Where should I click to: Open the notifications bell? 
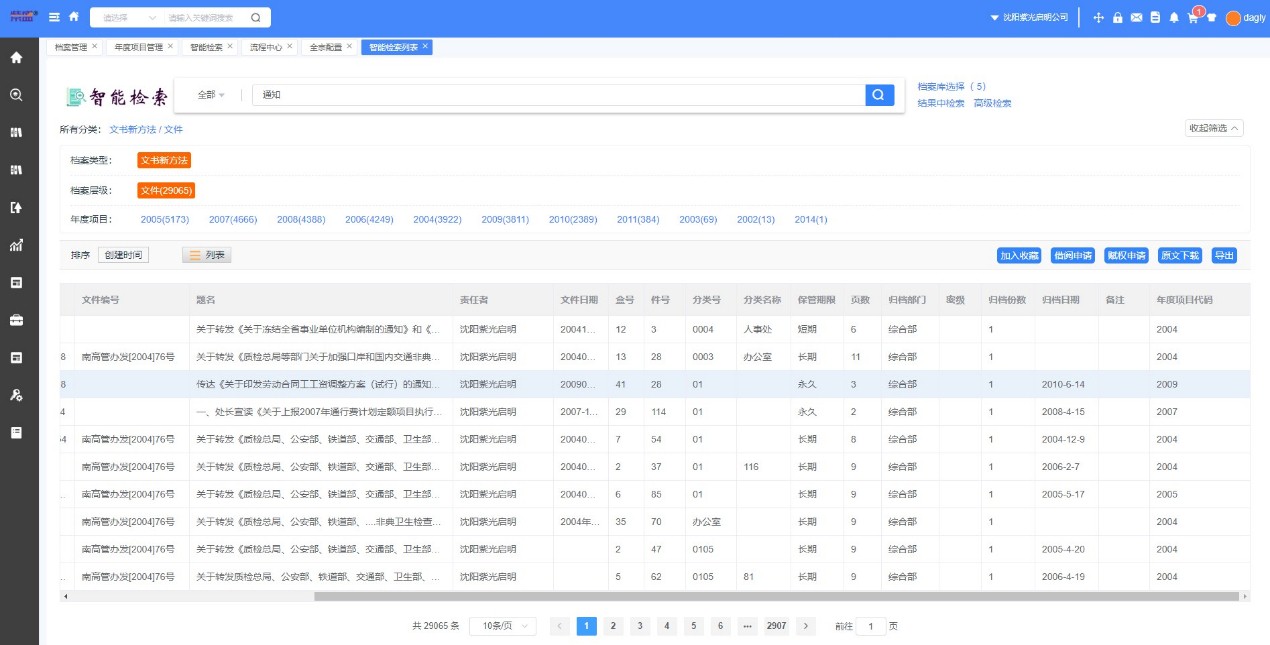1174,18
